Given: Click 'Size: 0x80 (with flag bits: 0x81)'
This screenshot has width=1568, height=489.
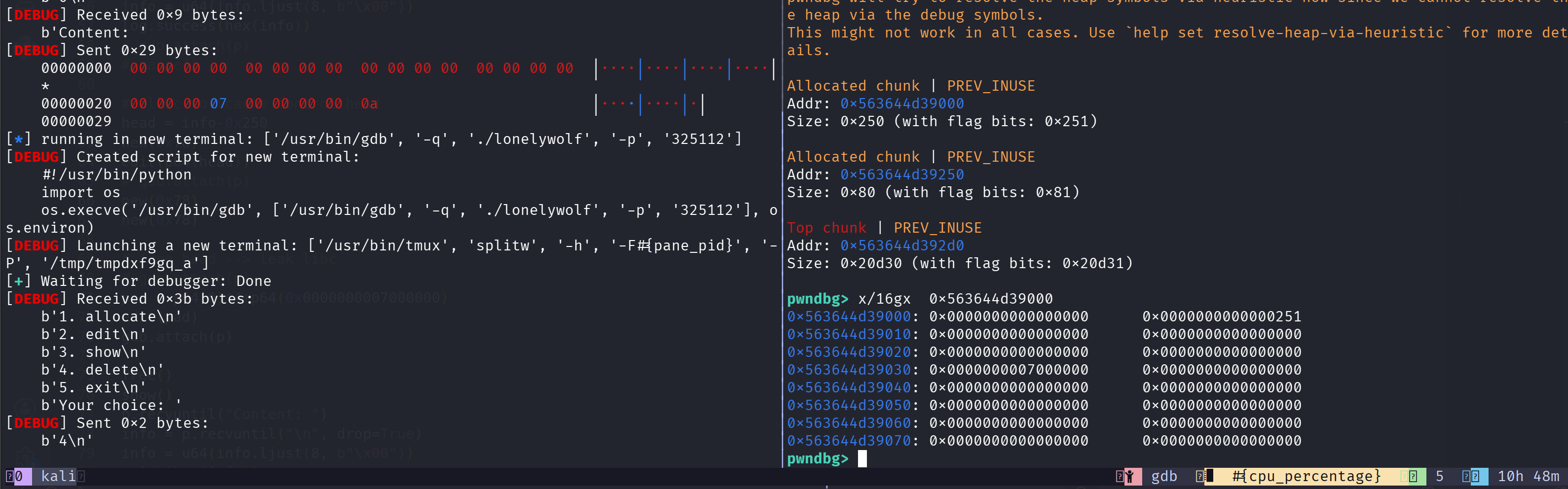Looking at the screenshot, I should [x=933, y=192].
